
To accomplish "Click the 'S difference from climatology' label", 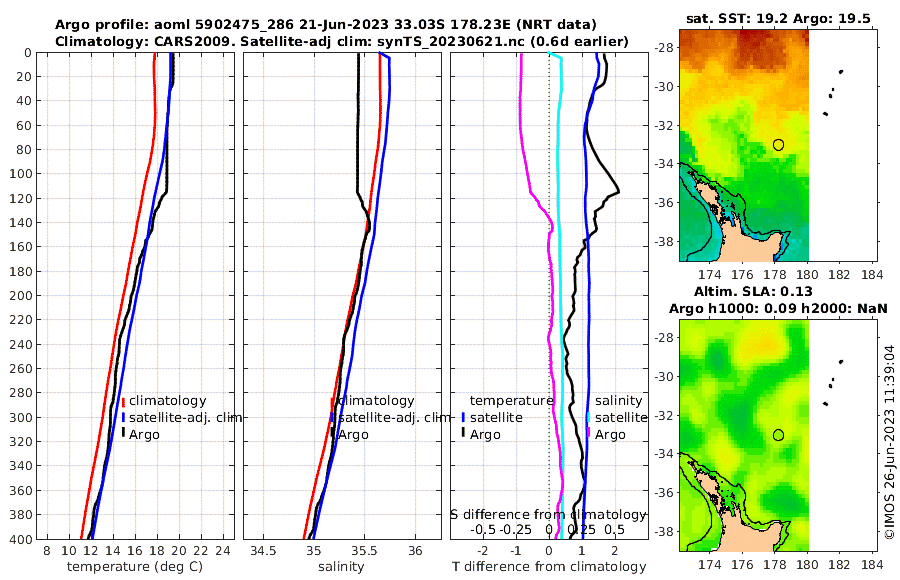I will tap(549, 515).
